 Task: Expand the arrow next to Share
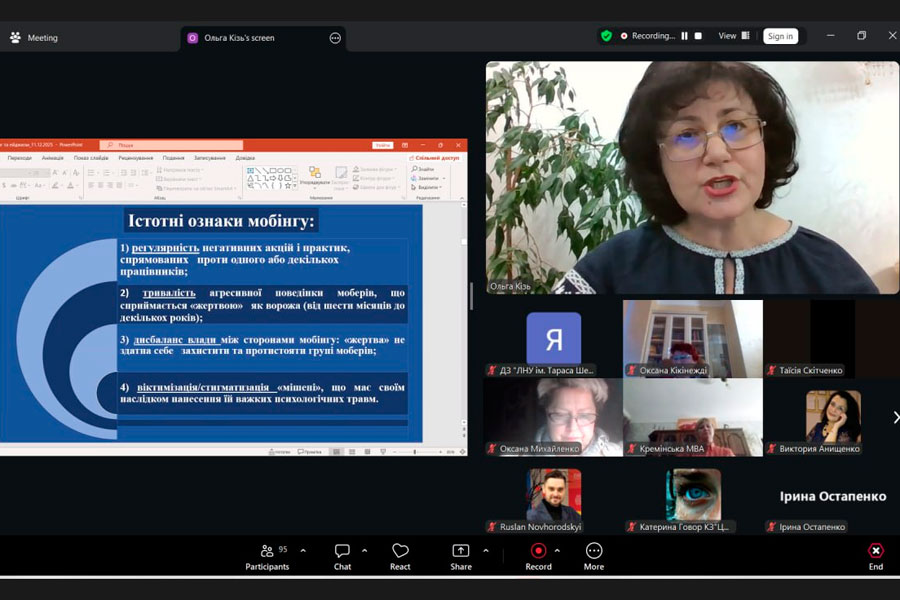486,551
